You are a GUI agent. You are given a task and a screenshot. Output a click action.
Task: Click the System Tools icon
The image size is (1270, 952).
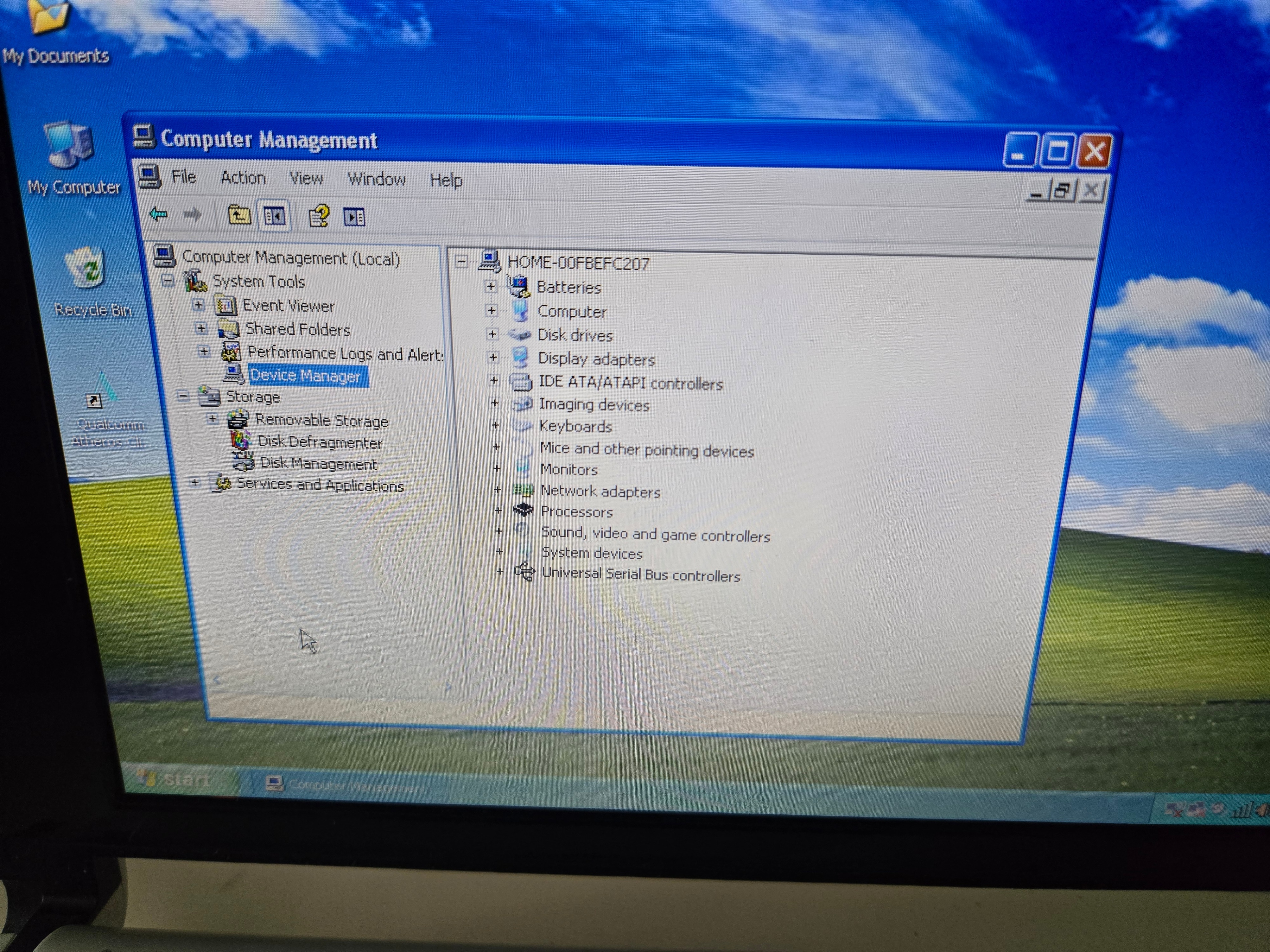195,281
